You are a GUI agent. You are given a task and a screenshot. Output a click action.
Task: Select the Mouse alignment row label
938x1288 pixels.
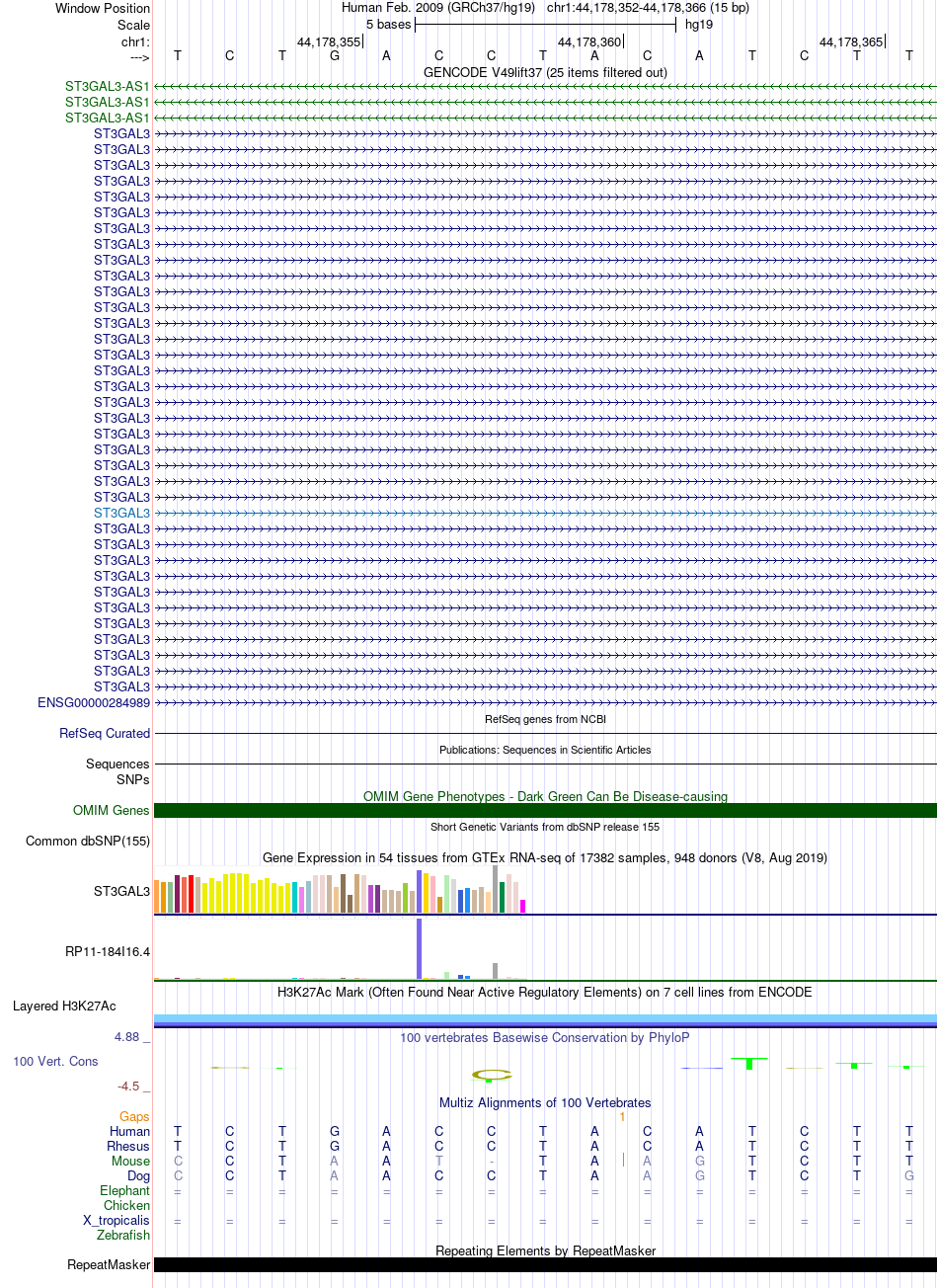coord(130,1161)
